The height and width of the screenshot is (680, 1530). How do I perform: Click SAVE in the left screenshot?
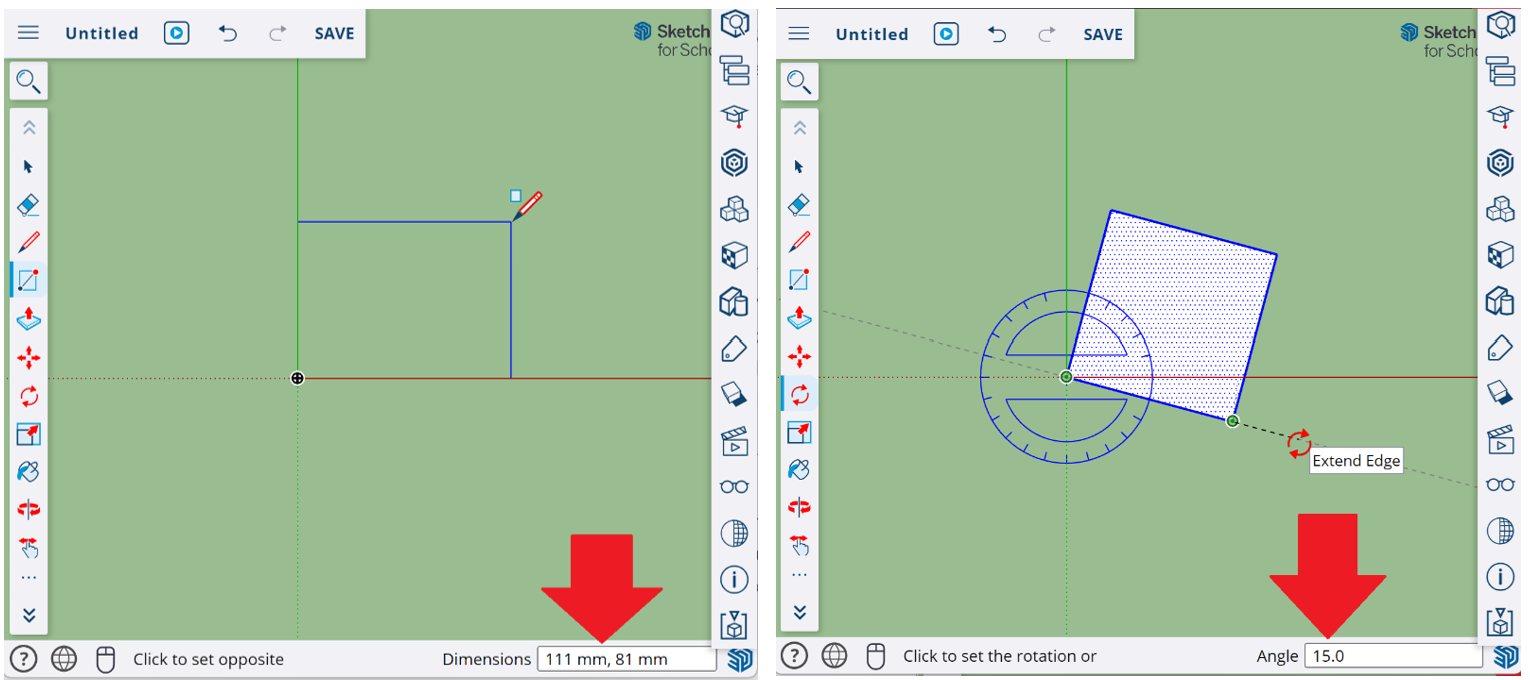[x=334, y=33]
